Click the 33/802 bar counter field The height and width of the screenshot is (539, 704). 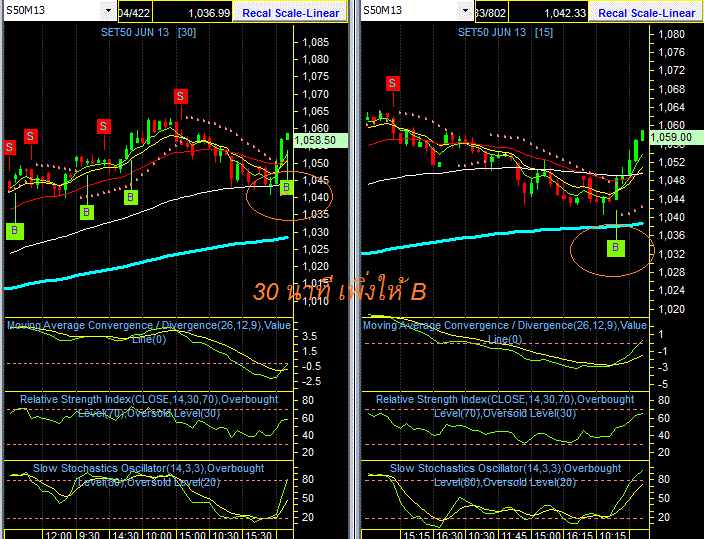(x=490, y=13)
